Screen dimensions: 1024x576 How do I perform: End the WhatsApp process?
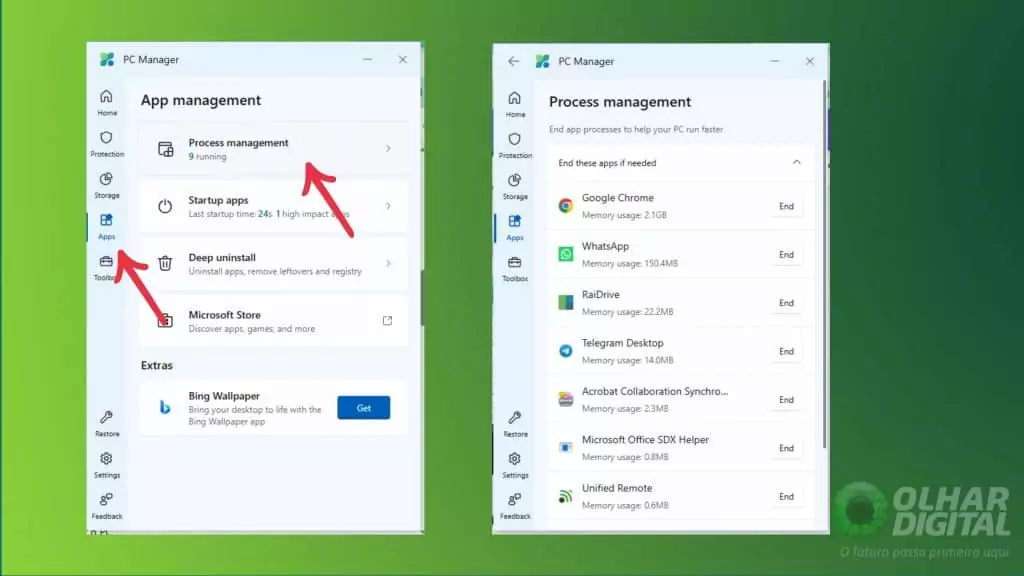[x=786, y=254]
